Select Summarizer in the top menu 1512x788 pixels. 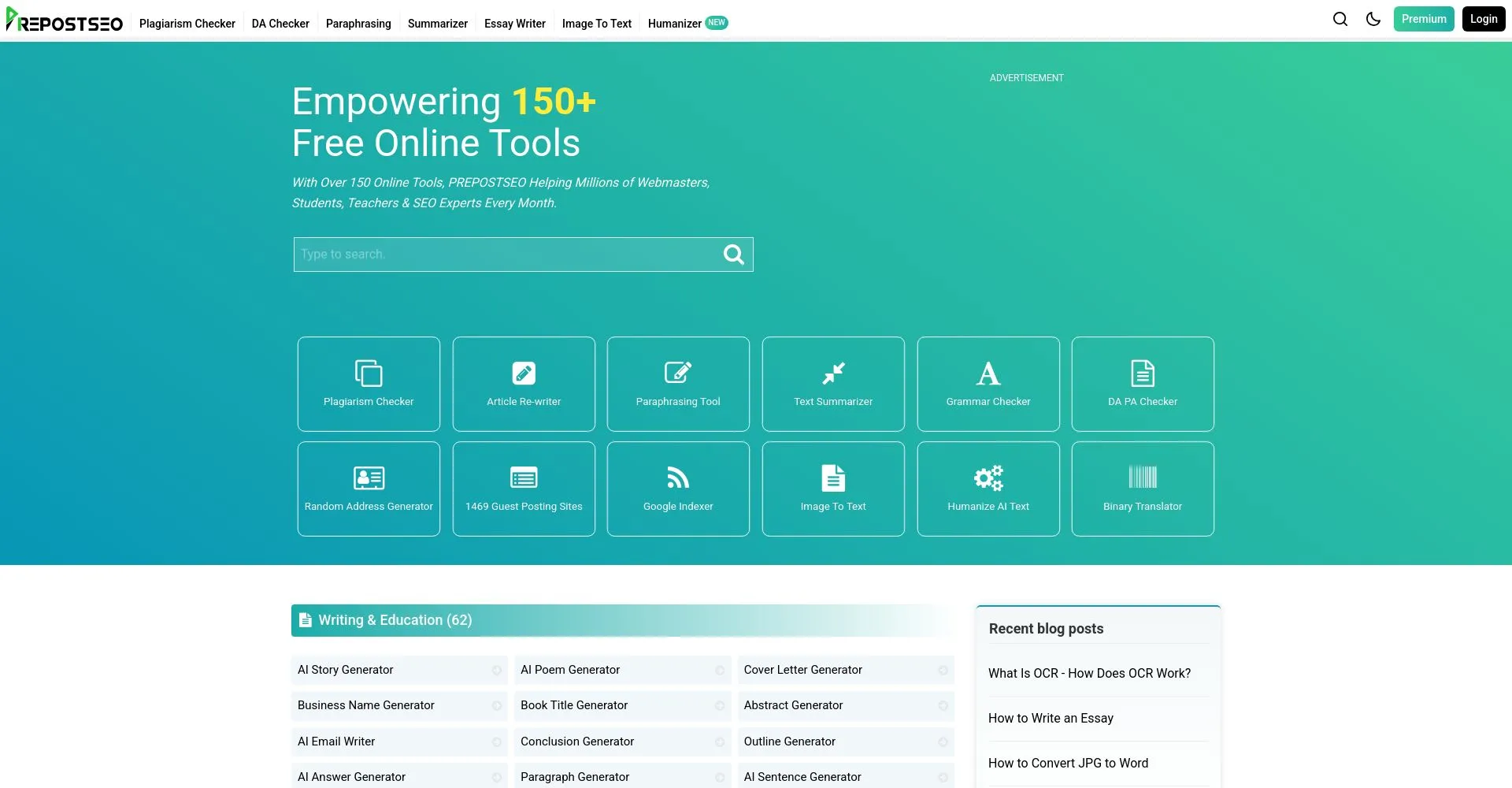[x=438, y=24]
